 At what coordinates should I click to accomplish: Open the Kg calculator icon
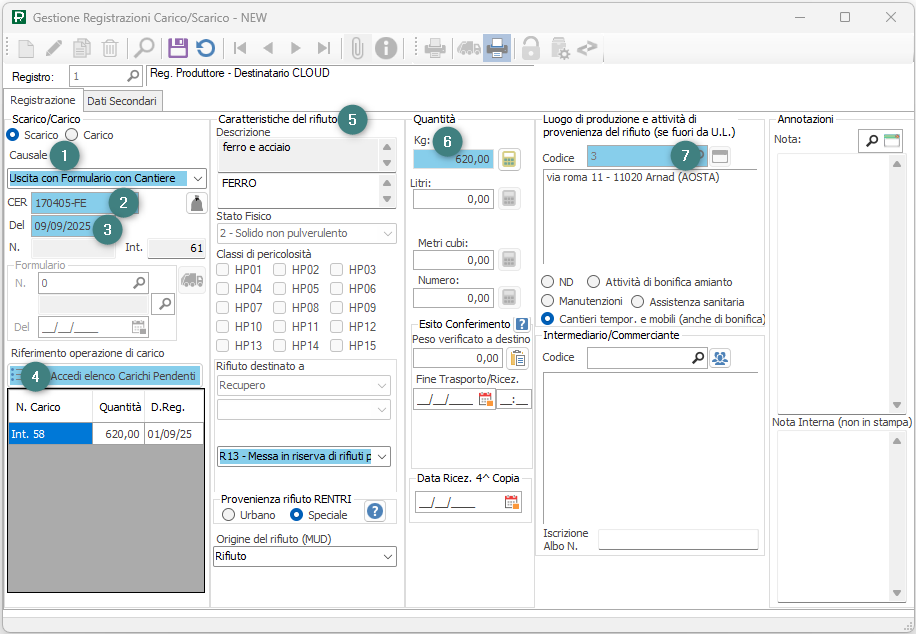pyautogui.click(x=510, y=159)
